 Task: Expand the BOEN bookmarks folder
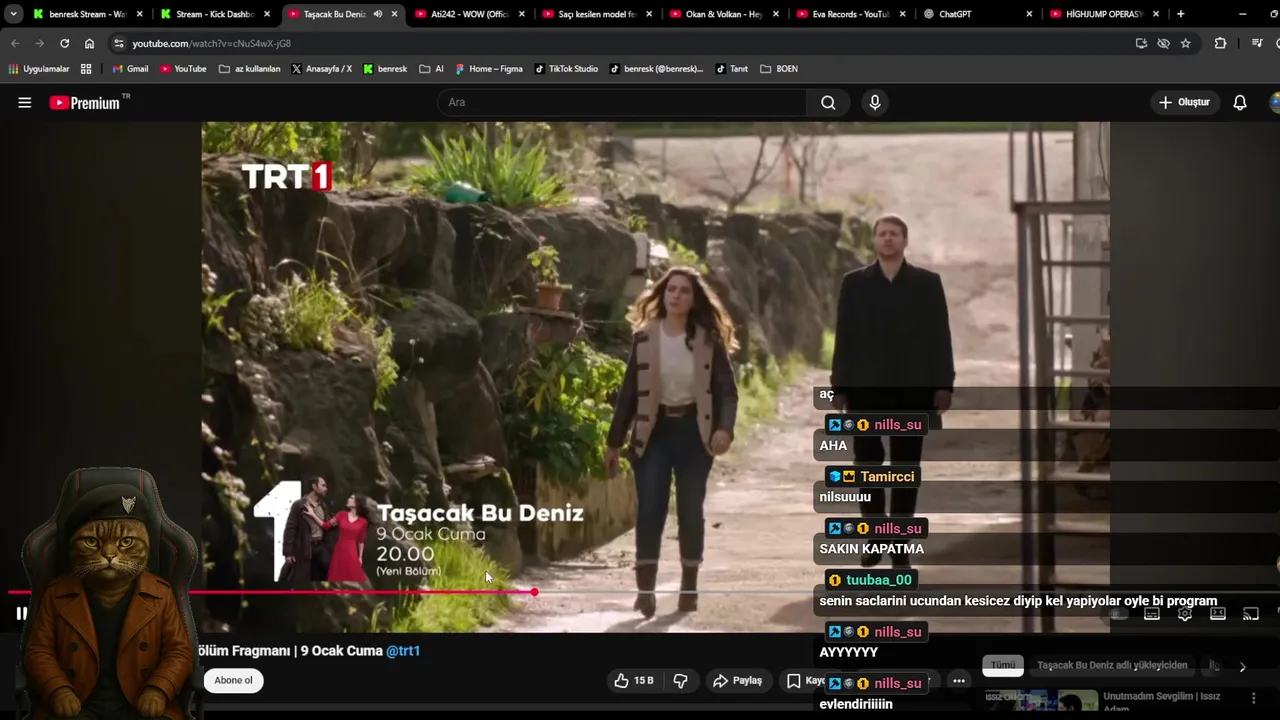[x=779, y=69]
